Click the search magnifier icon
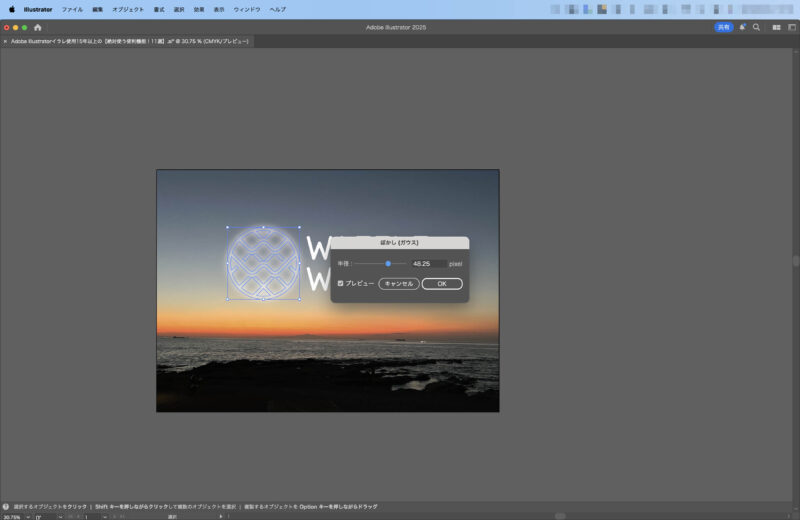 click(x=756, y=27)
